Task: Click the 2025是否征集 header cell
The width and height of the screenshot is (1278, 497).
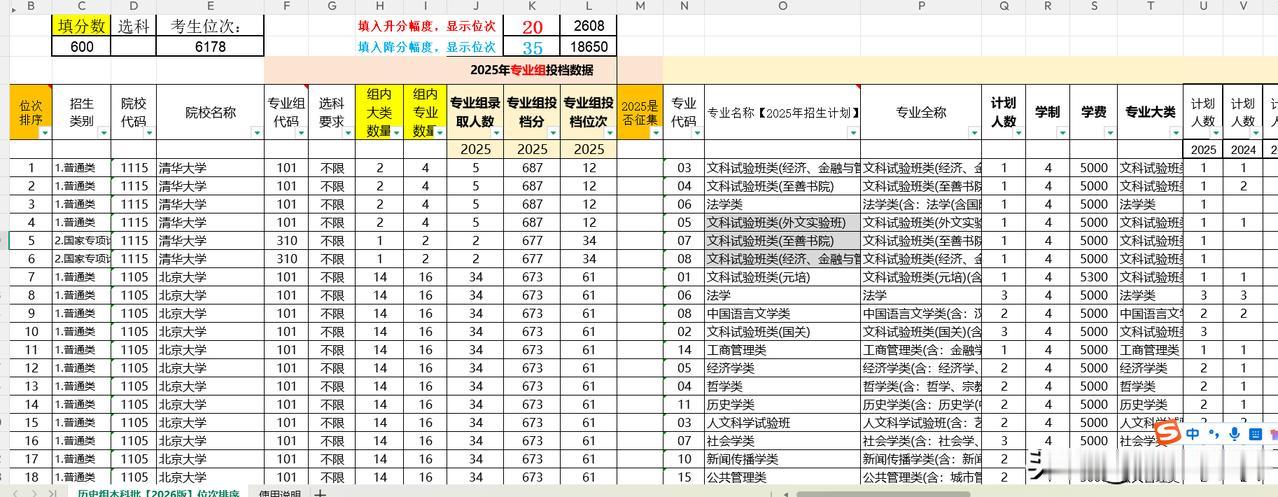Action: [640, 112]
